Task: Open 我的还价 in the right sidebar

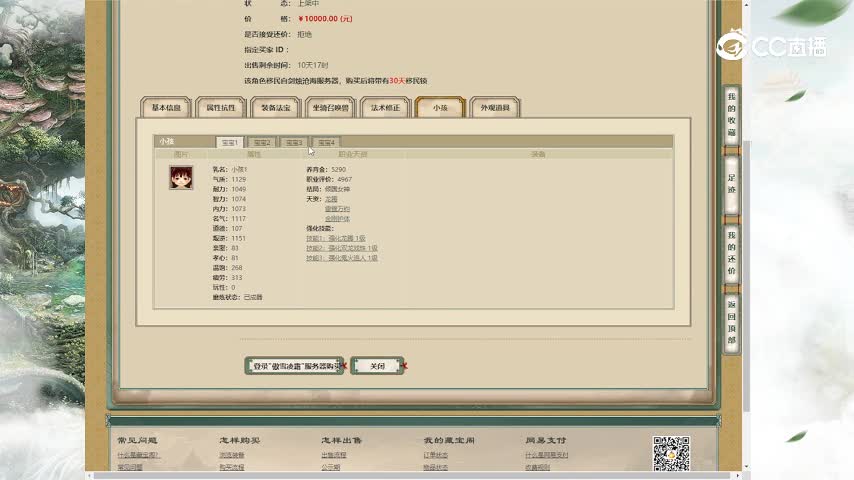Action: coord(731,253)
